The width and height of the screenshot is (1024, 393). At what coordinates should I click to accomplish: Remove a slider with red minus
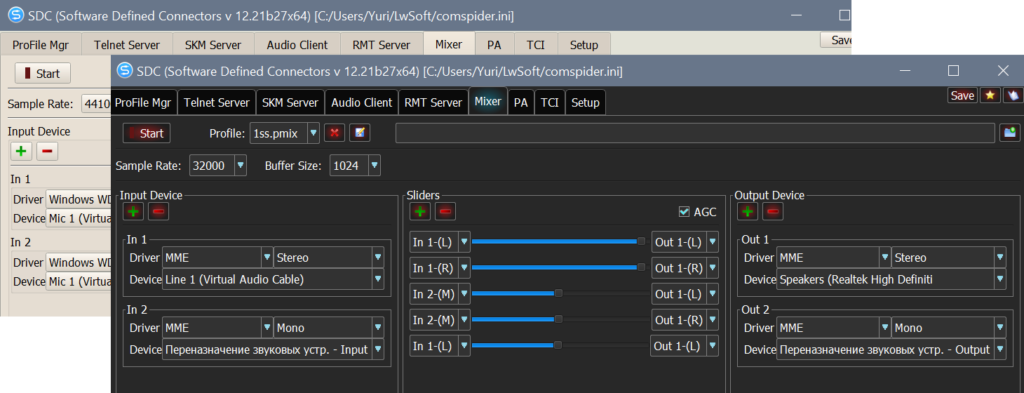[x=445, y=212]
